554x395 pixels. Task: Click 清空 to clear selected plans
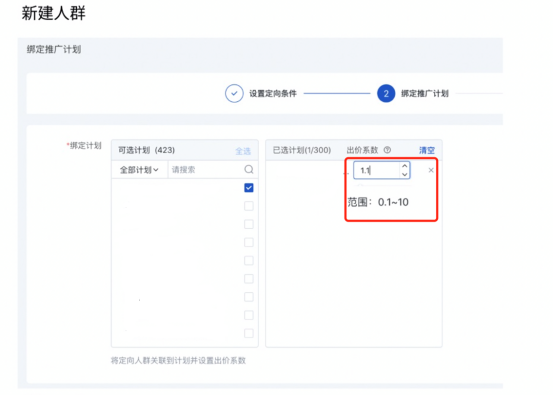click(x=427, y=150)
